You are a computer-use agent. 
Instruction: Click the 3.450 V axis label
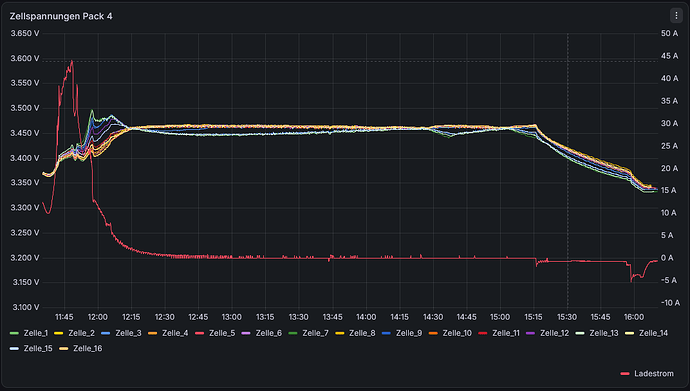pyautogui.click(x=25, y=133)
